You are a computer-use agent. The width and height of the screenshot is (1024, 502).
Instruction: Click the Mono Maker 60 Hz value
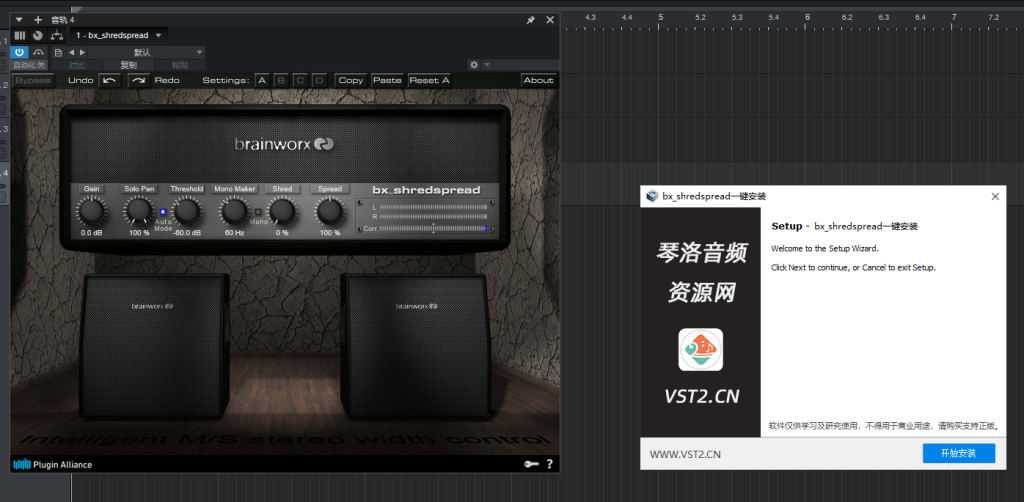234,232
